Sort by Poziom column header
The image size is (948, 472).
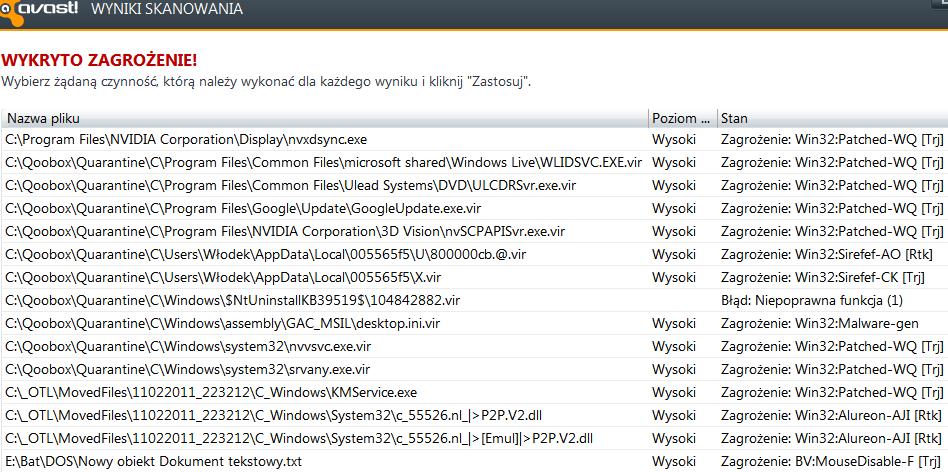point(683,118)
